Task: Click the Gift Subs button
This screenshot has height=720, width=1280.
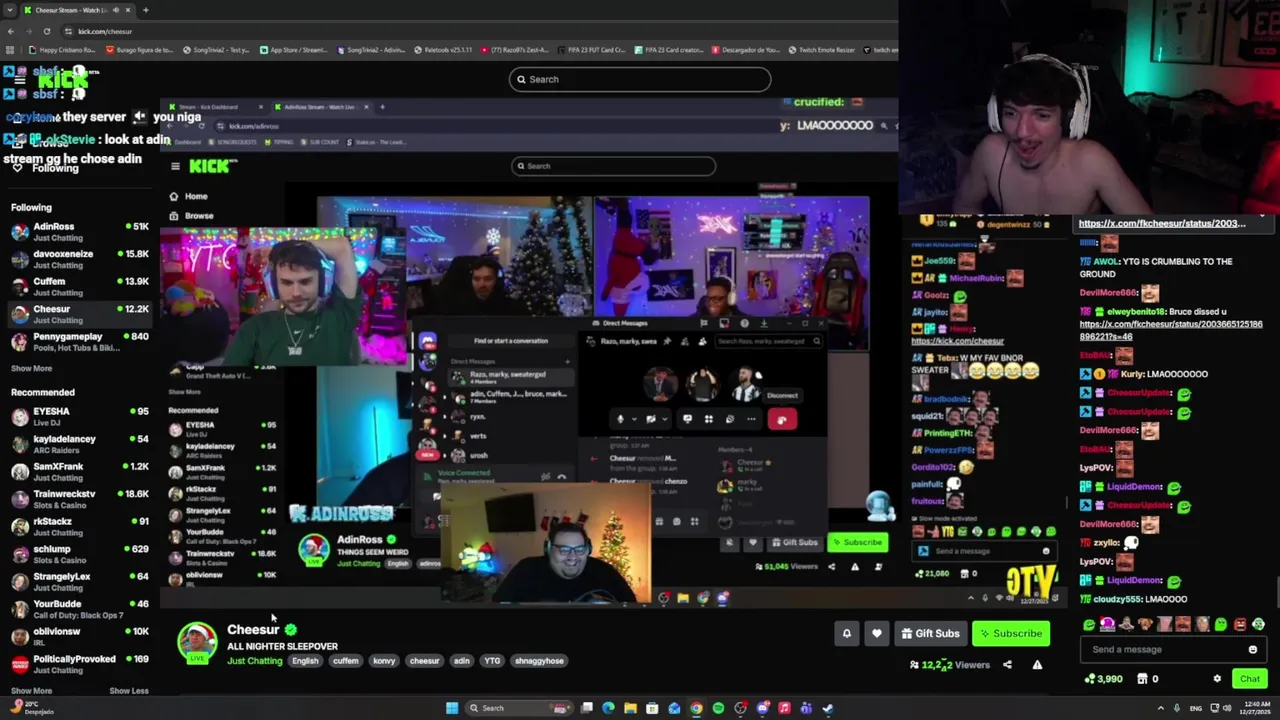Action: pyautogui.click(x=930, y=633)
